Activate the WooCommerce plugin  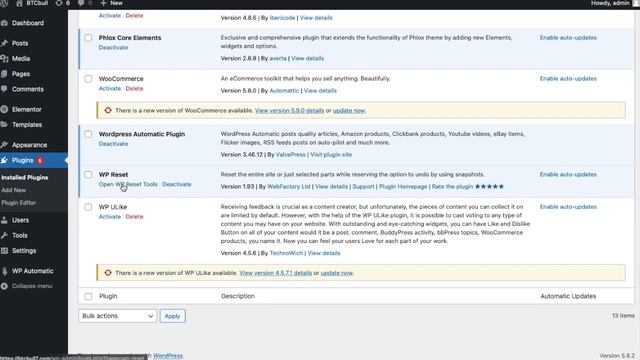tap(110, 89)
